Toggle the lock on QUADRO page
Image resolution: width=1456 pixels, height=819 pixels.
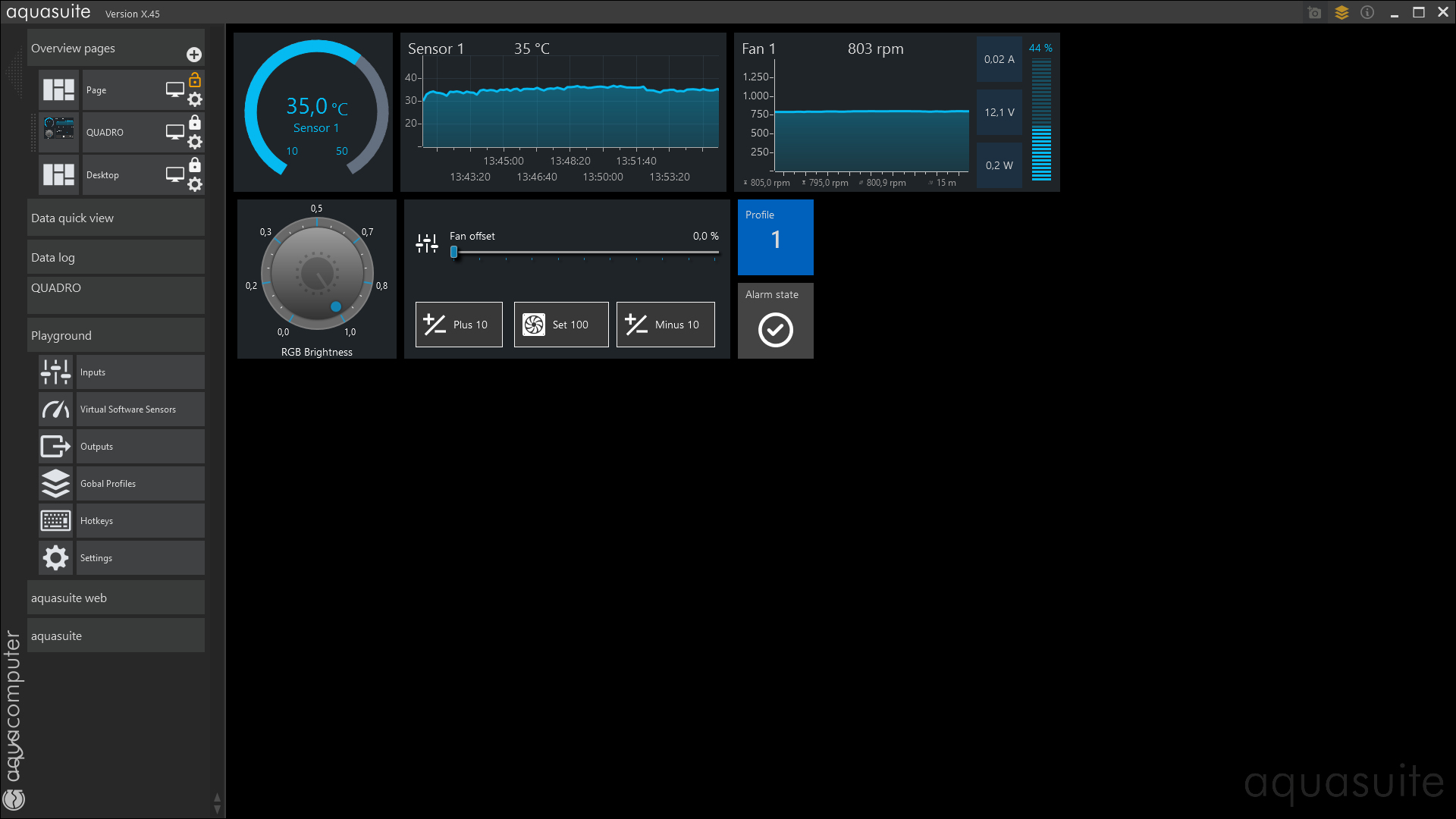point(195,122)
